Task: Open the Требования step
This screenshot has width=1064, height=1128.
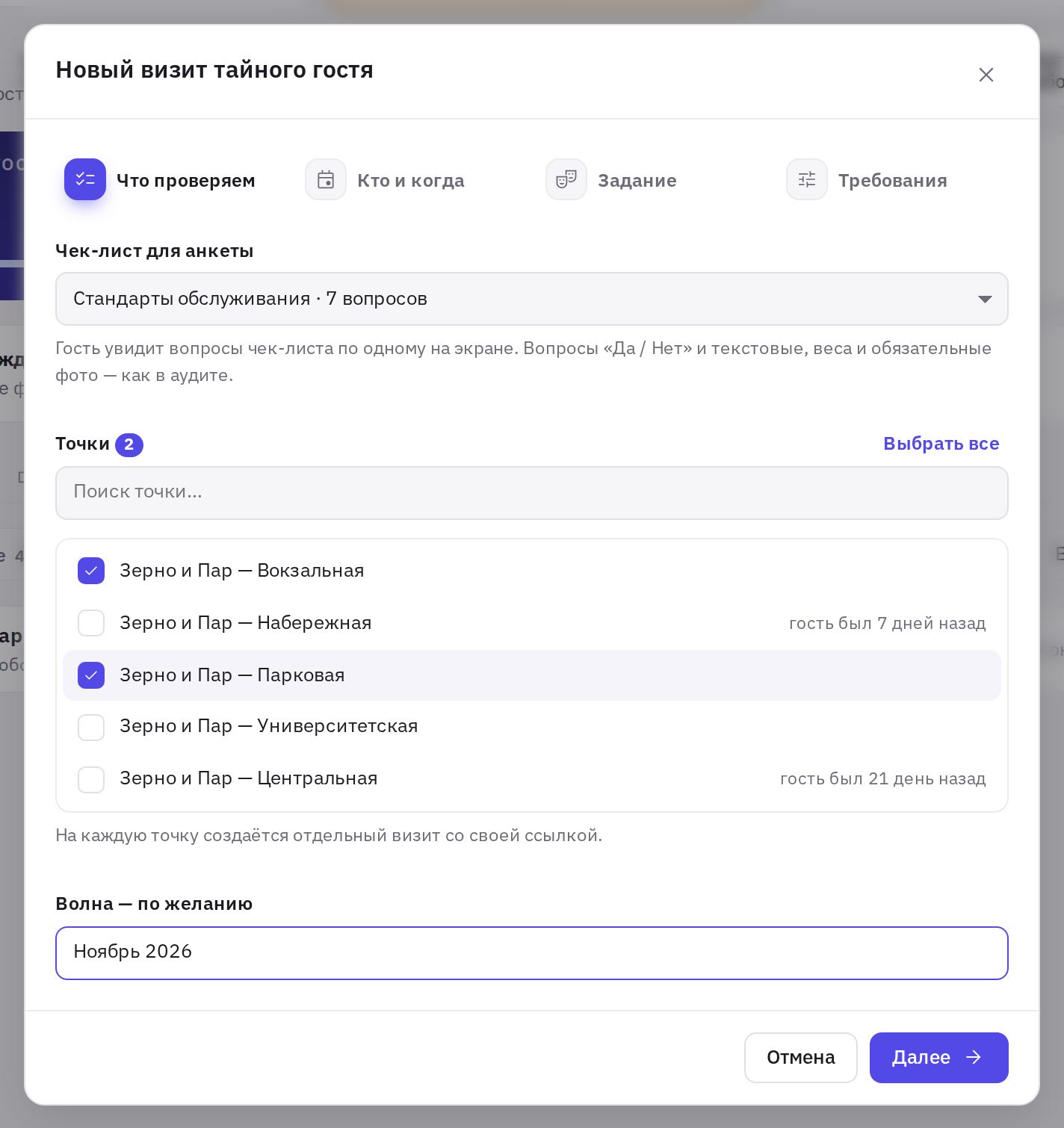Action: 867,180
